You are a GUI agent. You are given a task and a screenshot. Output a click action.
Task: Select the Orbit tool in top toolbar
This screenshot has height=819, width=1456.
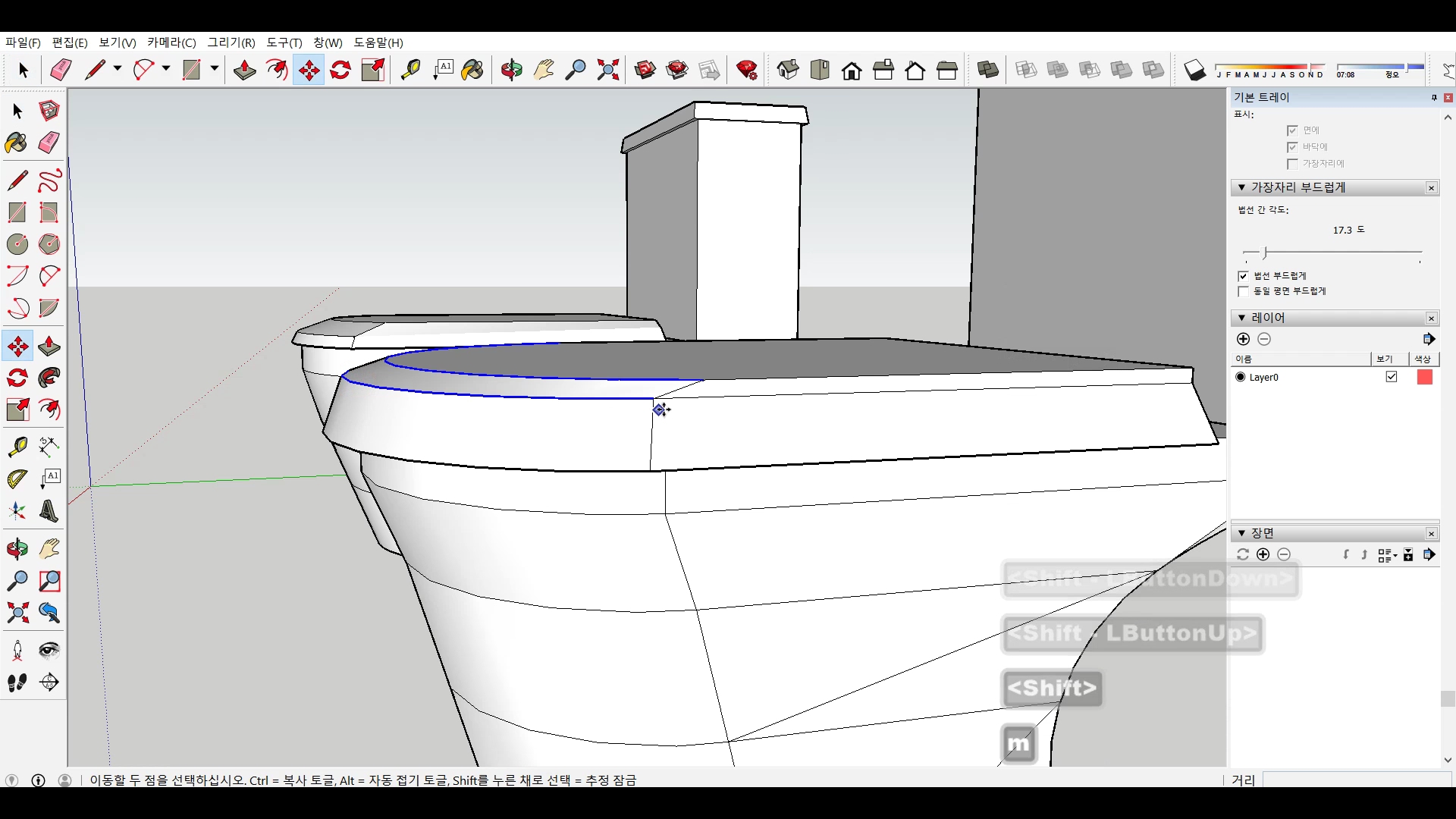point(512,71)
